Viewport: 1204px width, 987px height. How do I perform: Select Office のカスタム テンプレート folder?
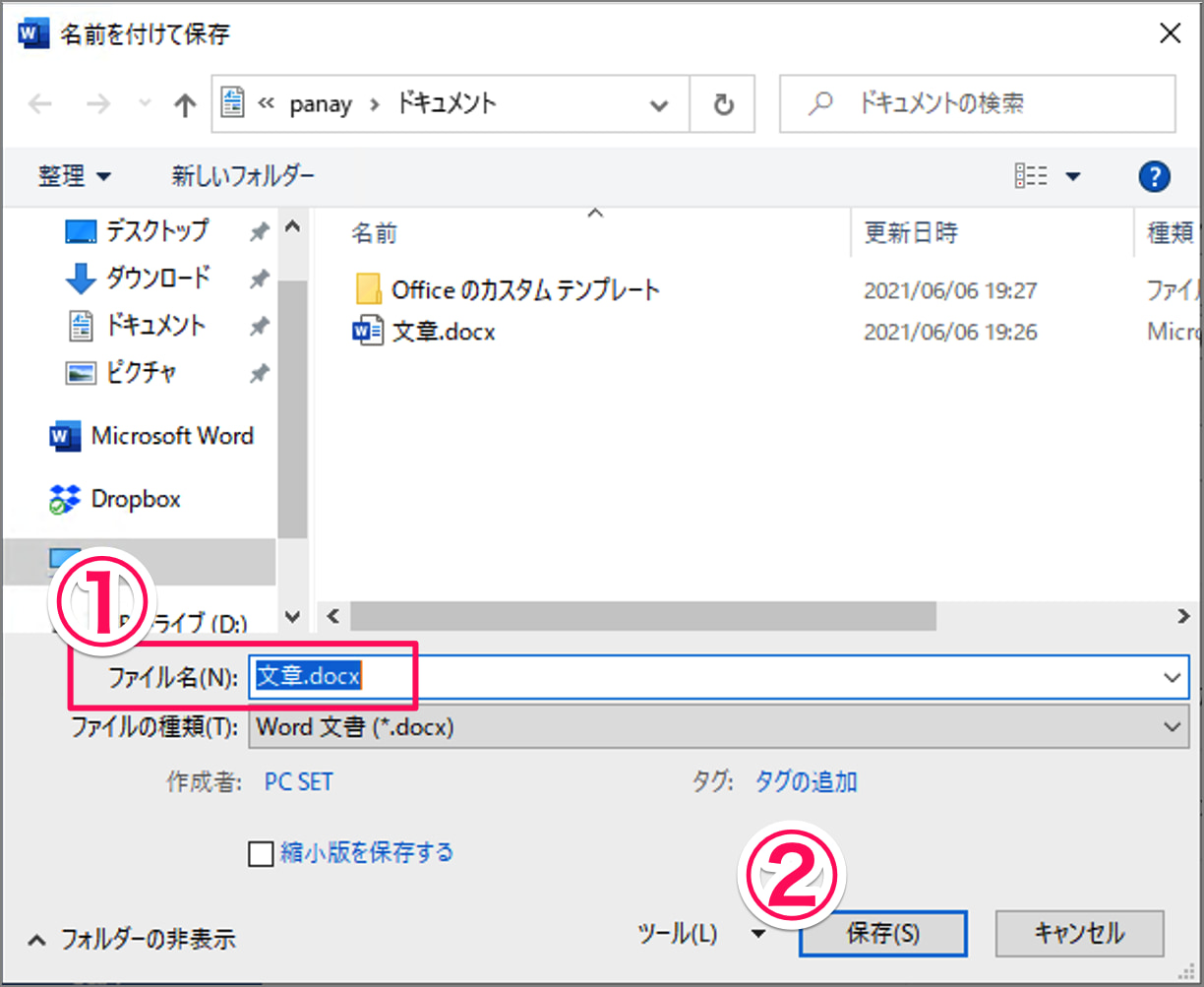click(525, 289)
